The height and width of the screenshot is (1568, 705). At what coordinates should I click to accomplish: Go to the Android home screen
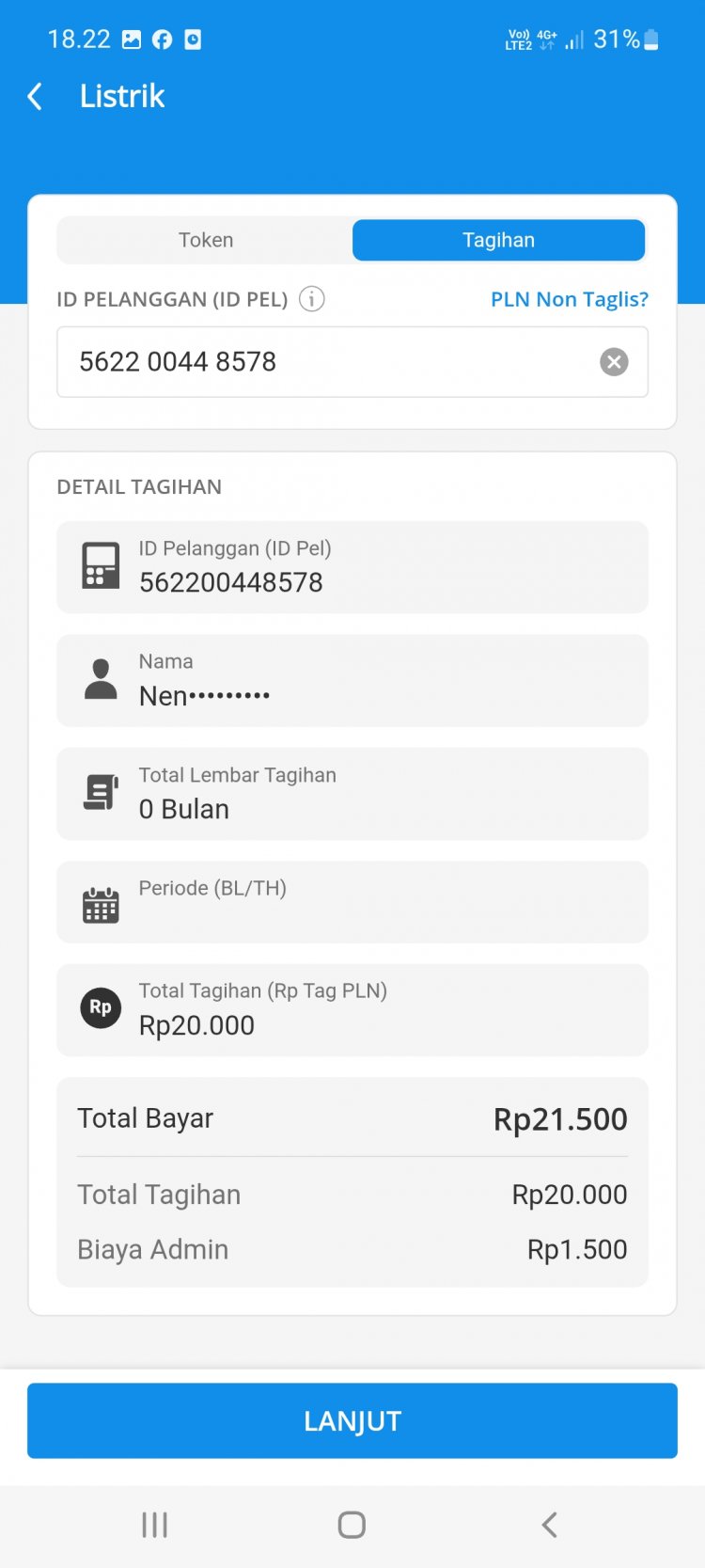pos(352,1525)
